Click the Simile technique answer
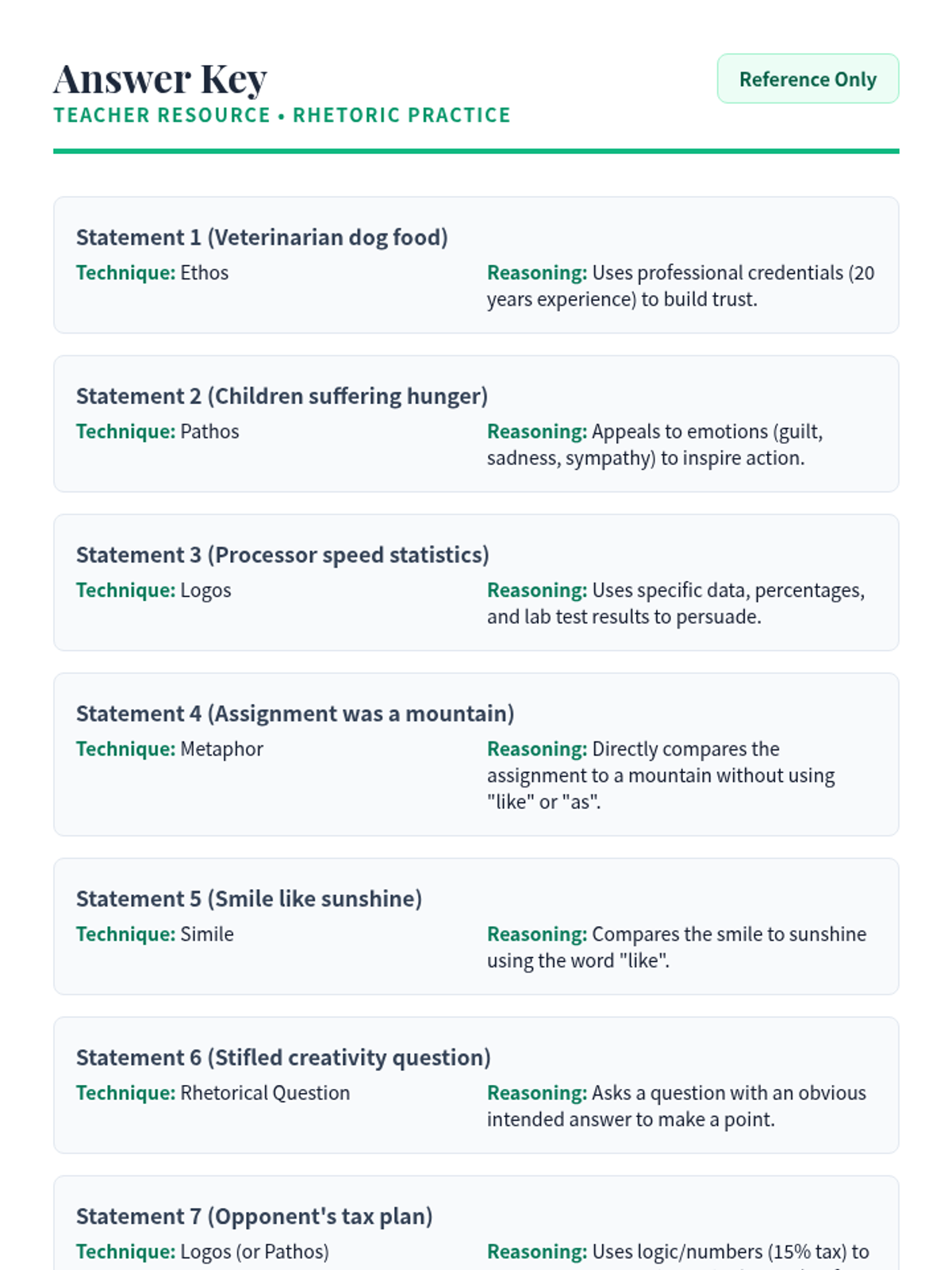Viewport: 952px width, 1270px height. pos(206,934)
